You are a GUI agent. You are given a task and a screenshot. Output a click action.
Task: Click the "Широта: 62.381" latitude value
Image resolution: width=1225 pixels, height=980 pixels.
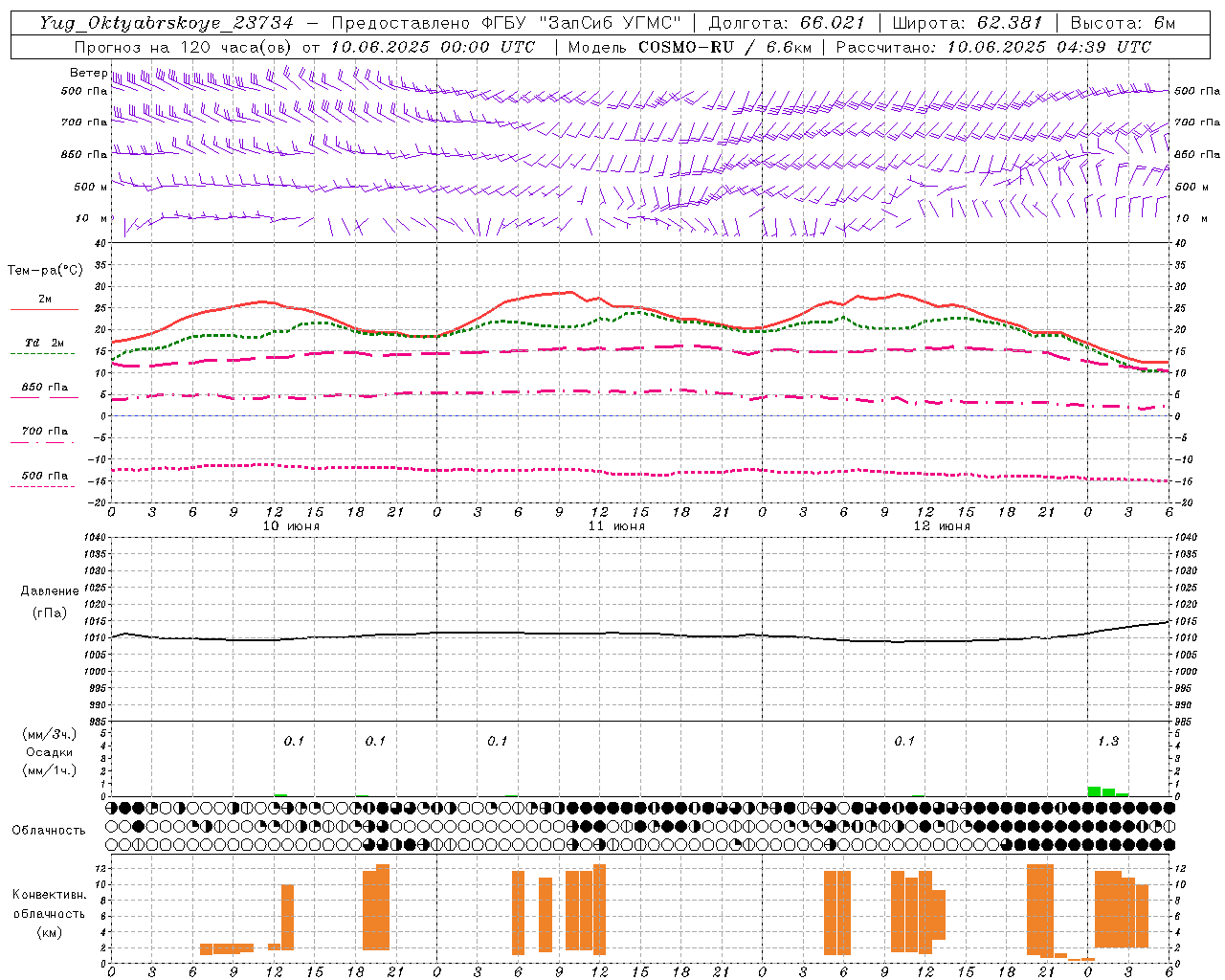coord(969,23)
